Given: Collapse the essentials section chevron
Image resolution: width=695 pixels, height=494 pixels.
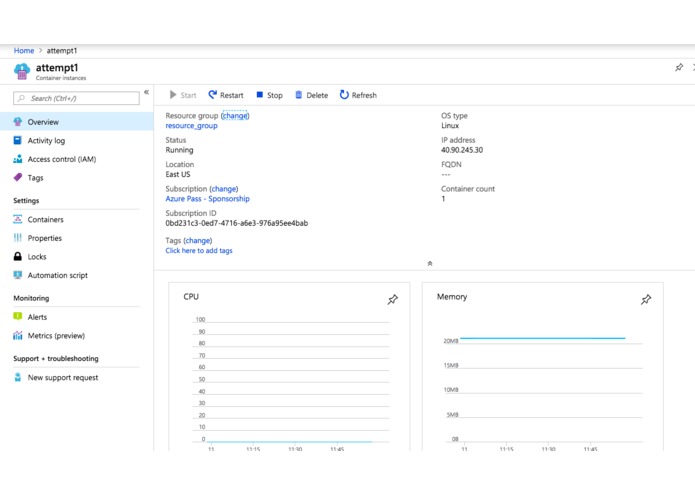Looking at the screenshot, I should (x=429, y=264).
